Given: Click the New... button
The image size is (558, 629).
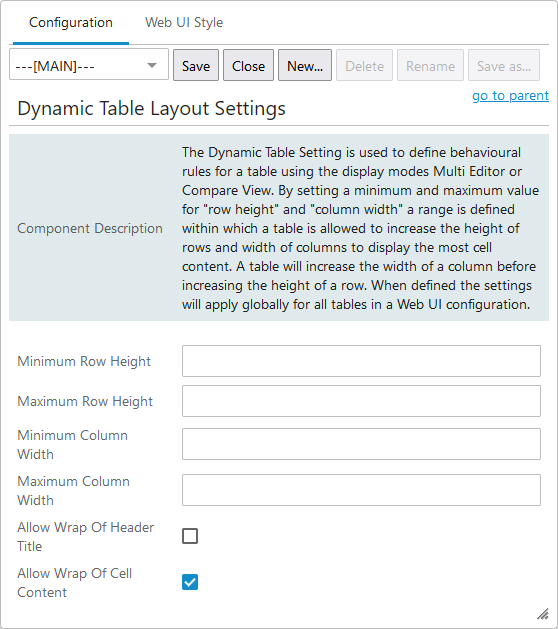Looking at the screenshot, I should pyautogui.click(x=305, y=65).
